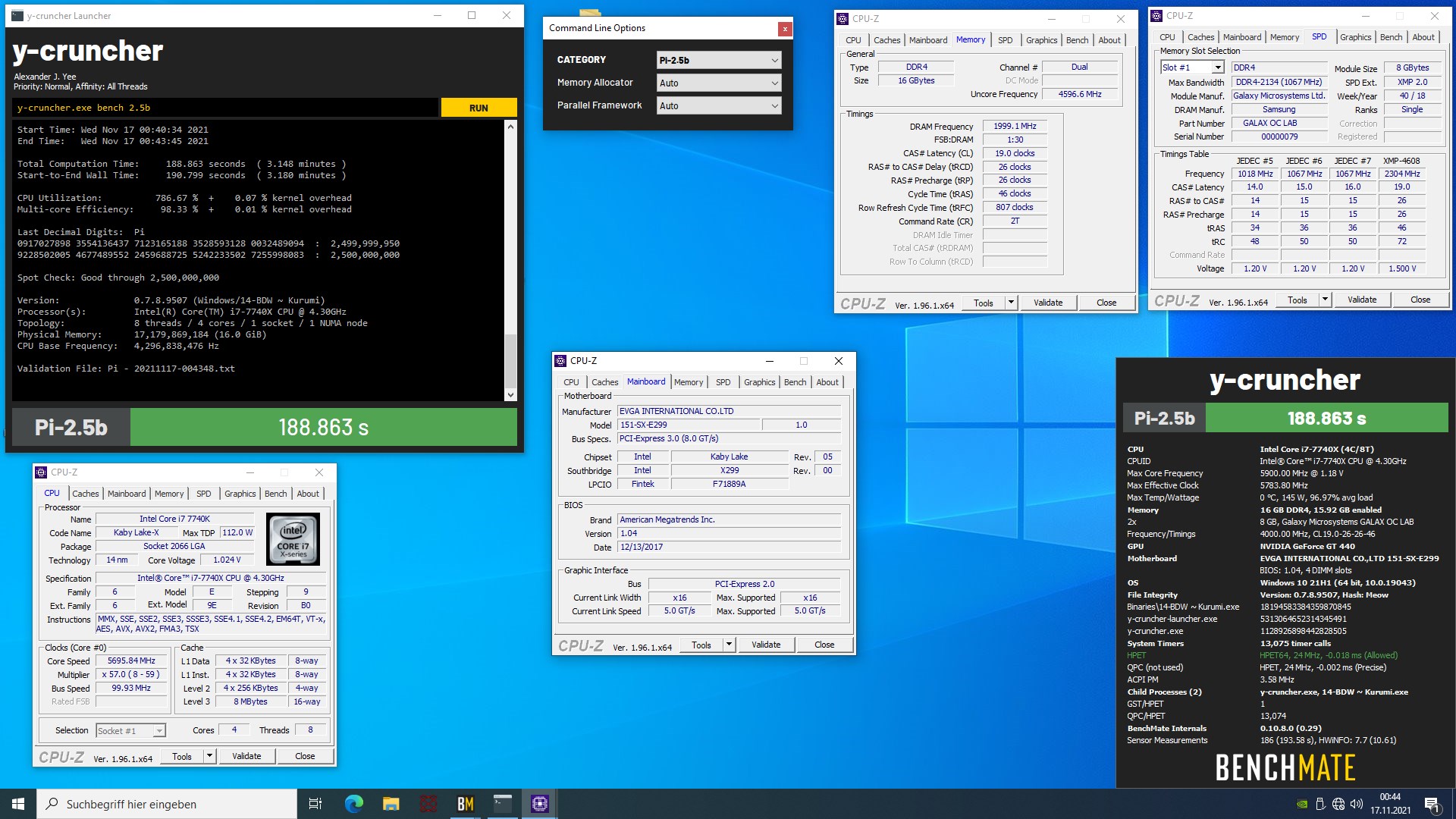The width and height of the screenshot is (1456, 819).
Task: Switch to Caches tab in CPU-Z Memory window
Action: (x=886, y=40)
